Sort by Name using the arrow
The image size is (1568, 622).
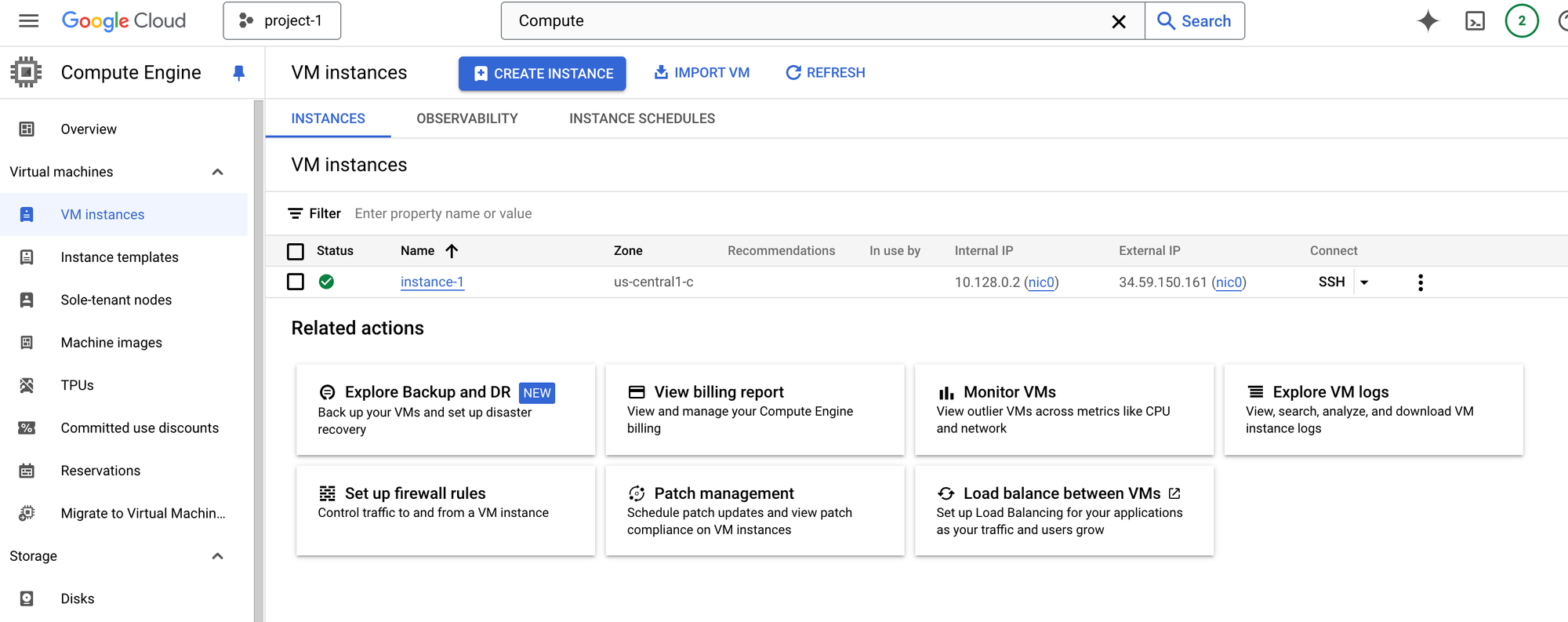coord(452,251)
